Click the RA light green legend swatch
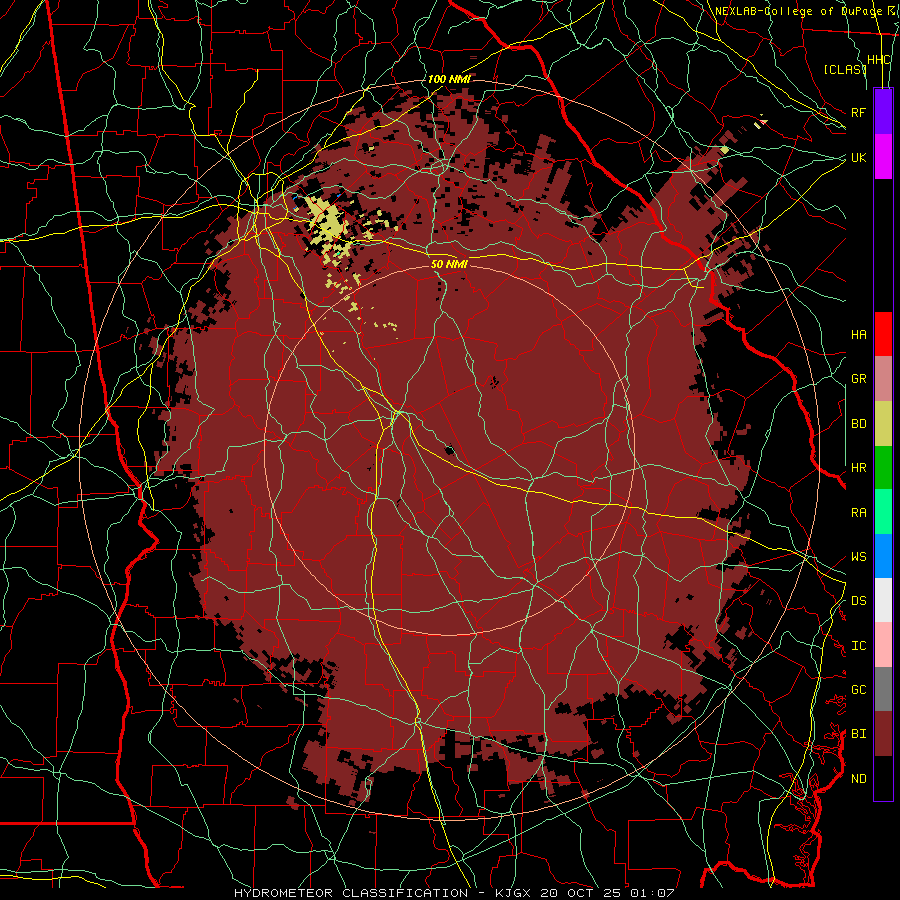This screenshot has height=900, width=900. (x=883, y=512)
